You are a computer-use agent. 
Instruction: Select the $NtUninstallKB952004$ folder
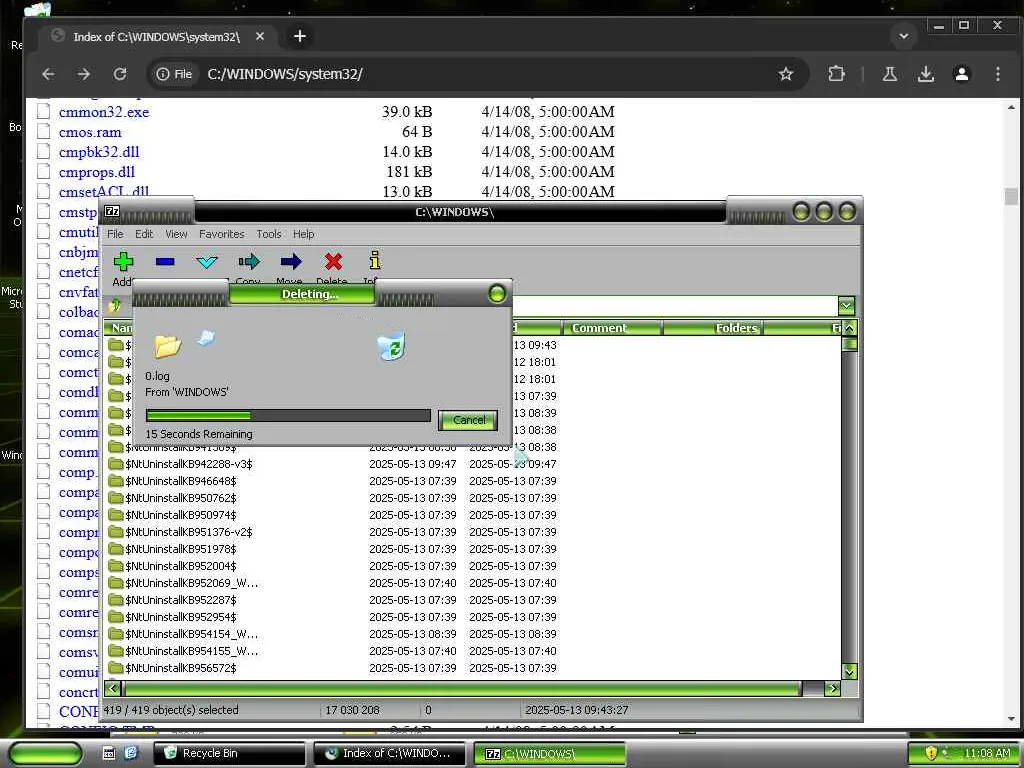181,566
